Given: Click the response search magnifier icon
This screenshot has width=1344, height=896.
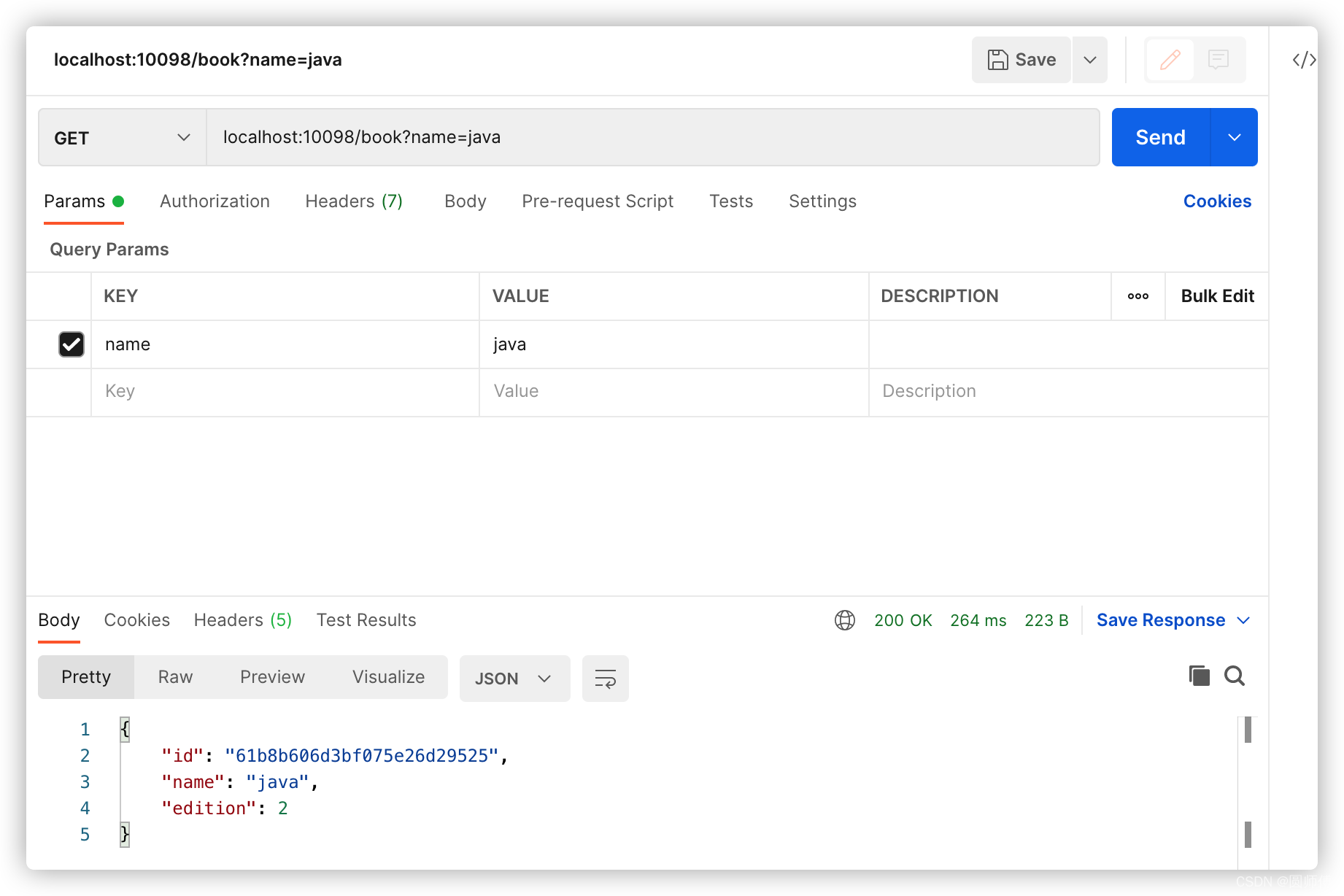Looking at the screenshot, I should click(x=1235, y=676).
